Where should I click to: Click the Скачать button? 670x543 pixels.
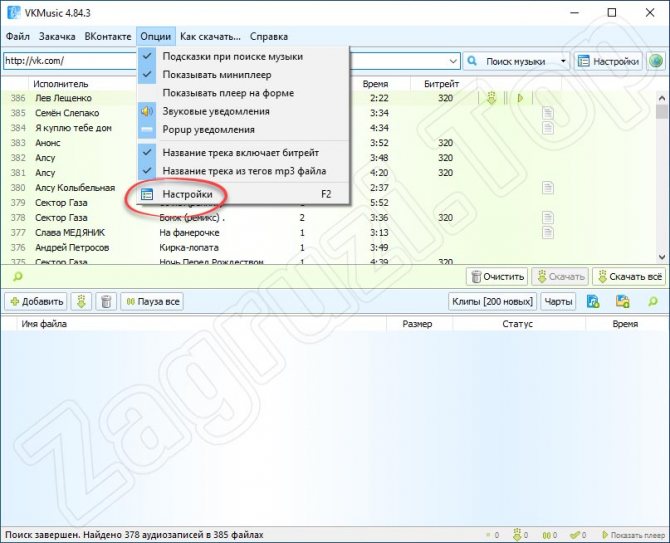(x=560, y=277)
